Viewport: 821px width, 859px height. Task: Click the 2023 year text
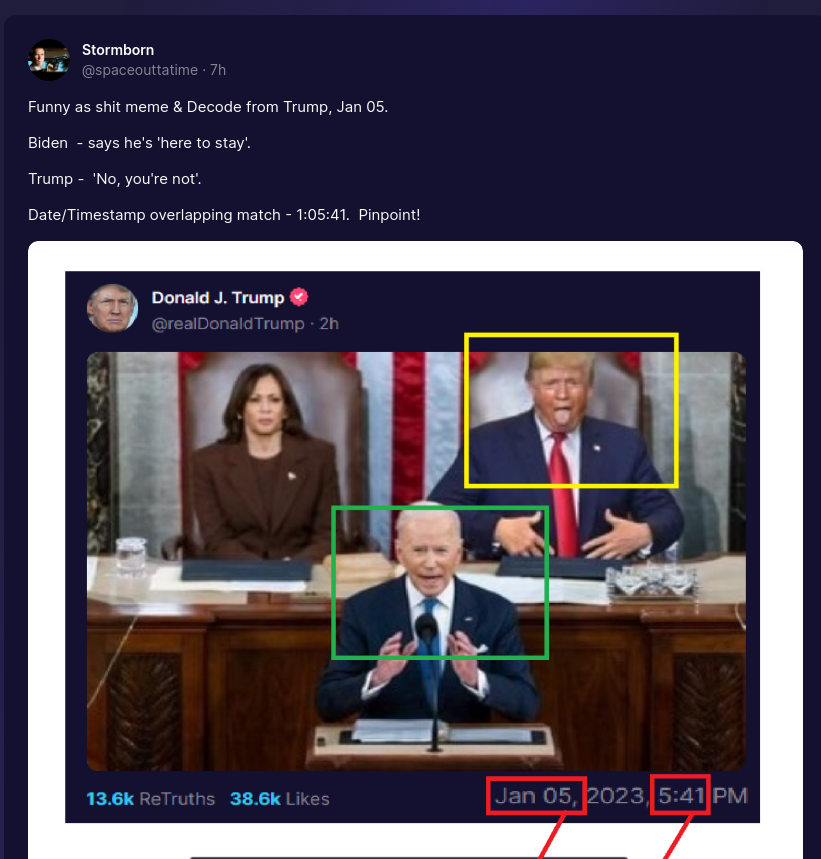616,795
